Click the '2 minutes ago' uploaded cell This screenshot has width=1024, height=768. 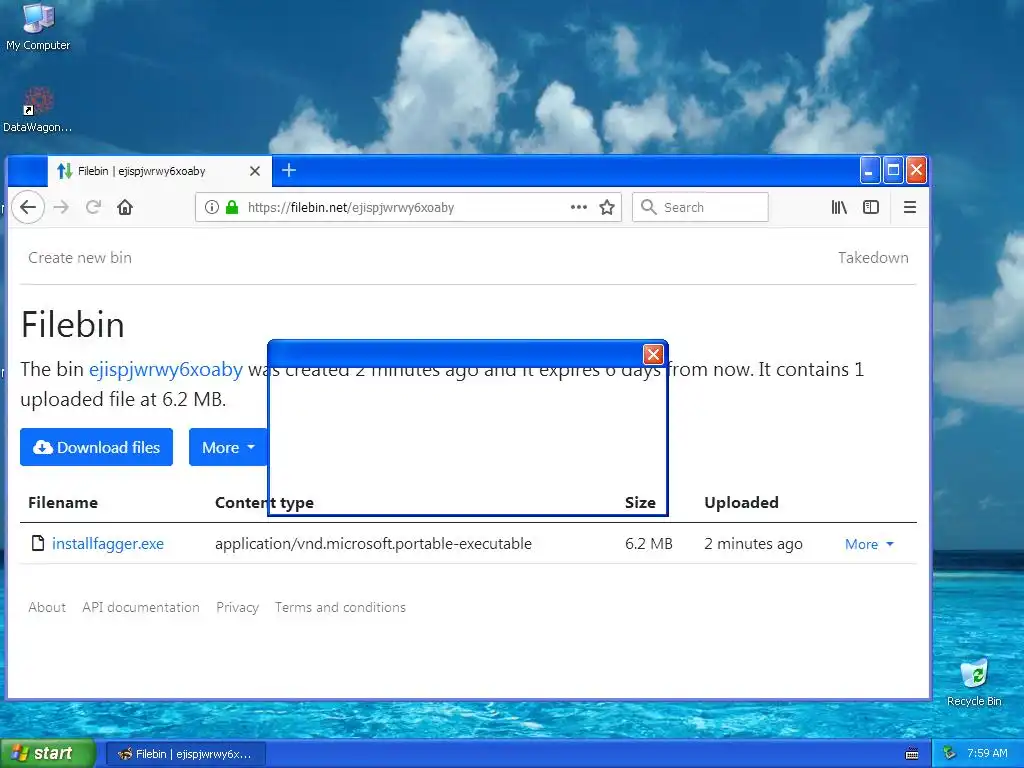tap(753, 543)
